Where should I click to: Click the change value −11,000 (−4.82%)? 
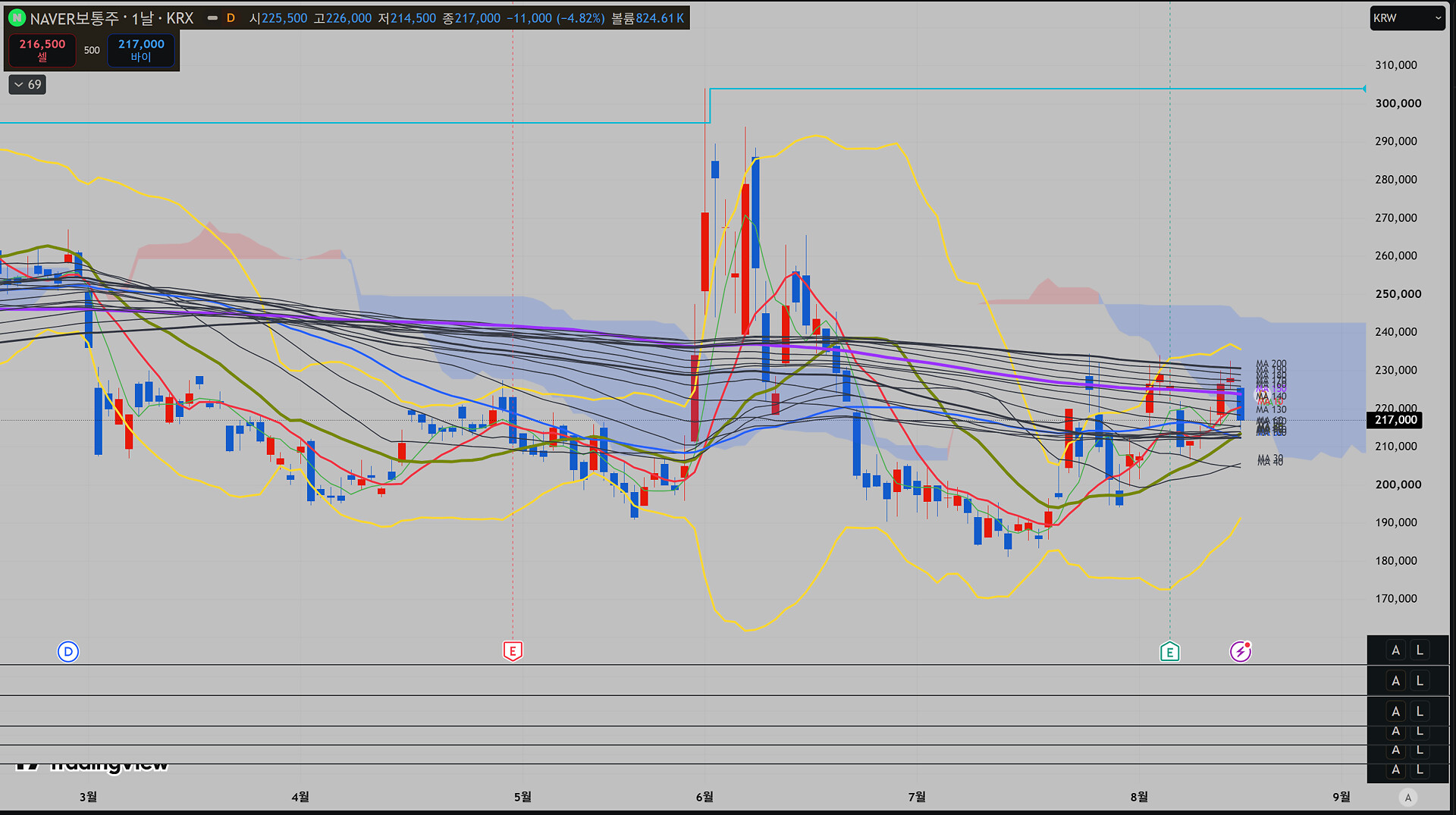(x=556, y=18)
